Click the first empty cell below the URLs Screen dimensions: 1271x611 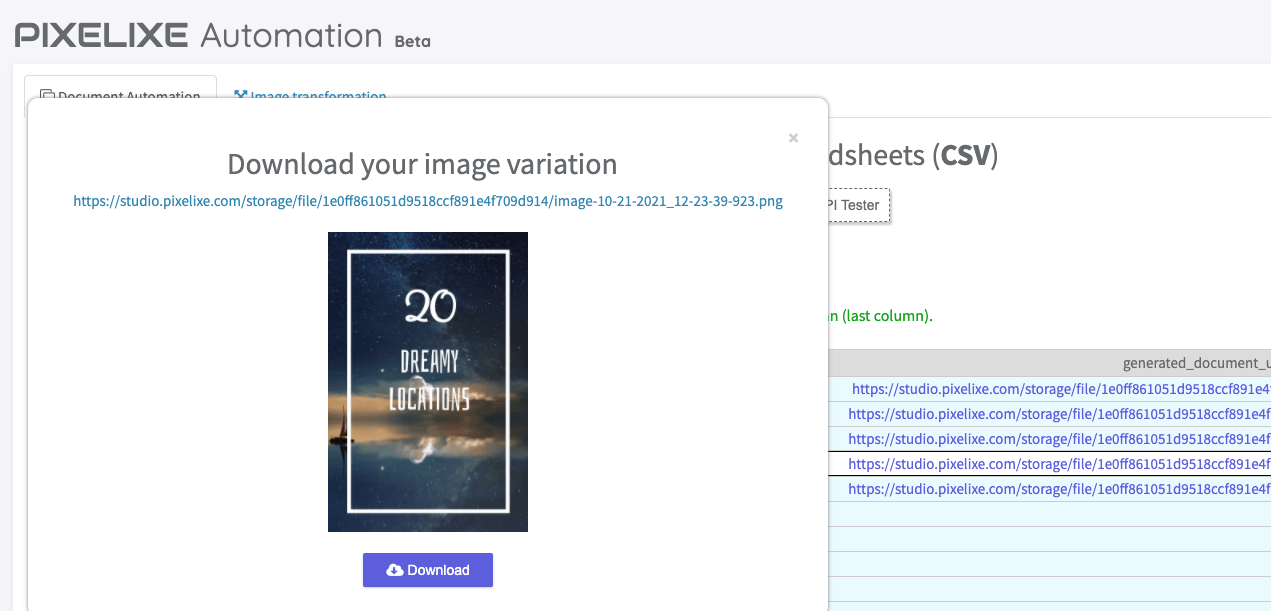pos(1050,514)
